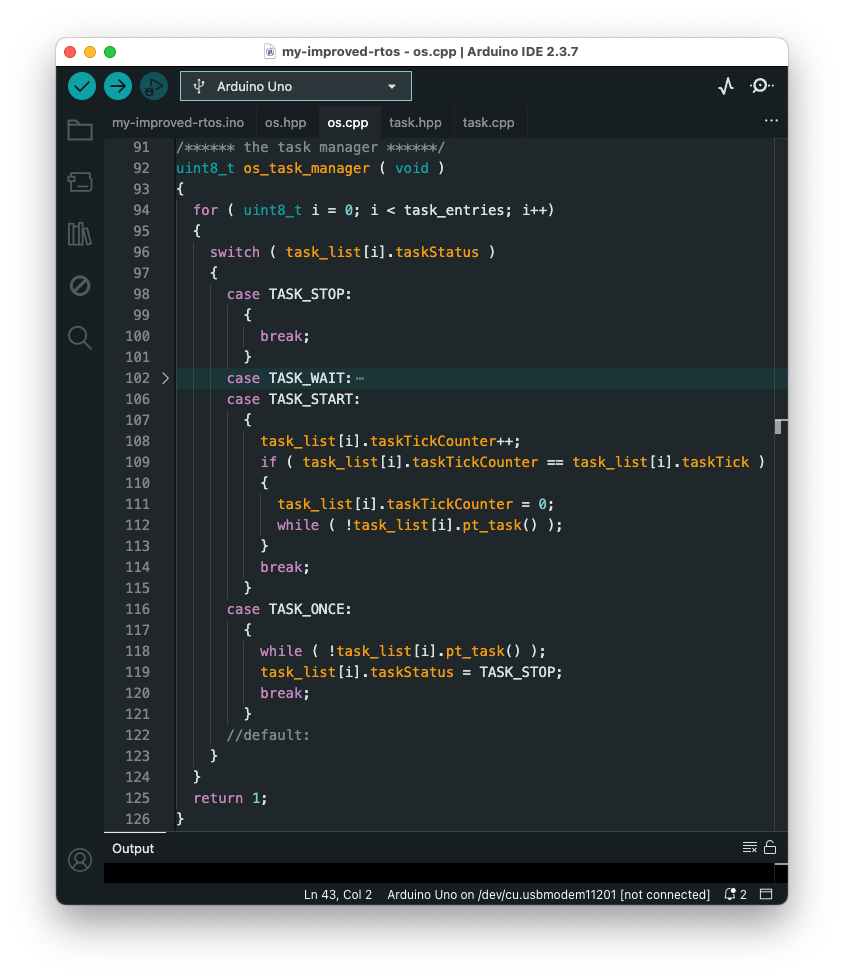
Task: Show the Debug sidebar panel
Action: tap(80, 286)
